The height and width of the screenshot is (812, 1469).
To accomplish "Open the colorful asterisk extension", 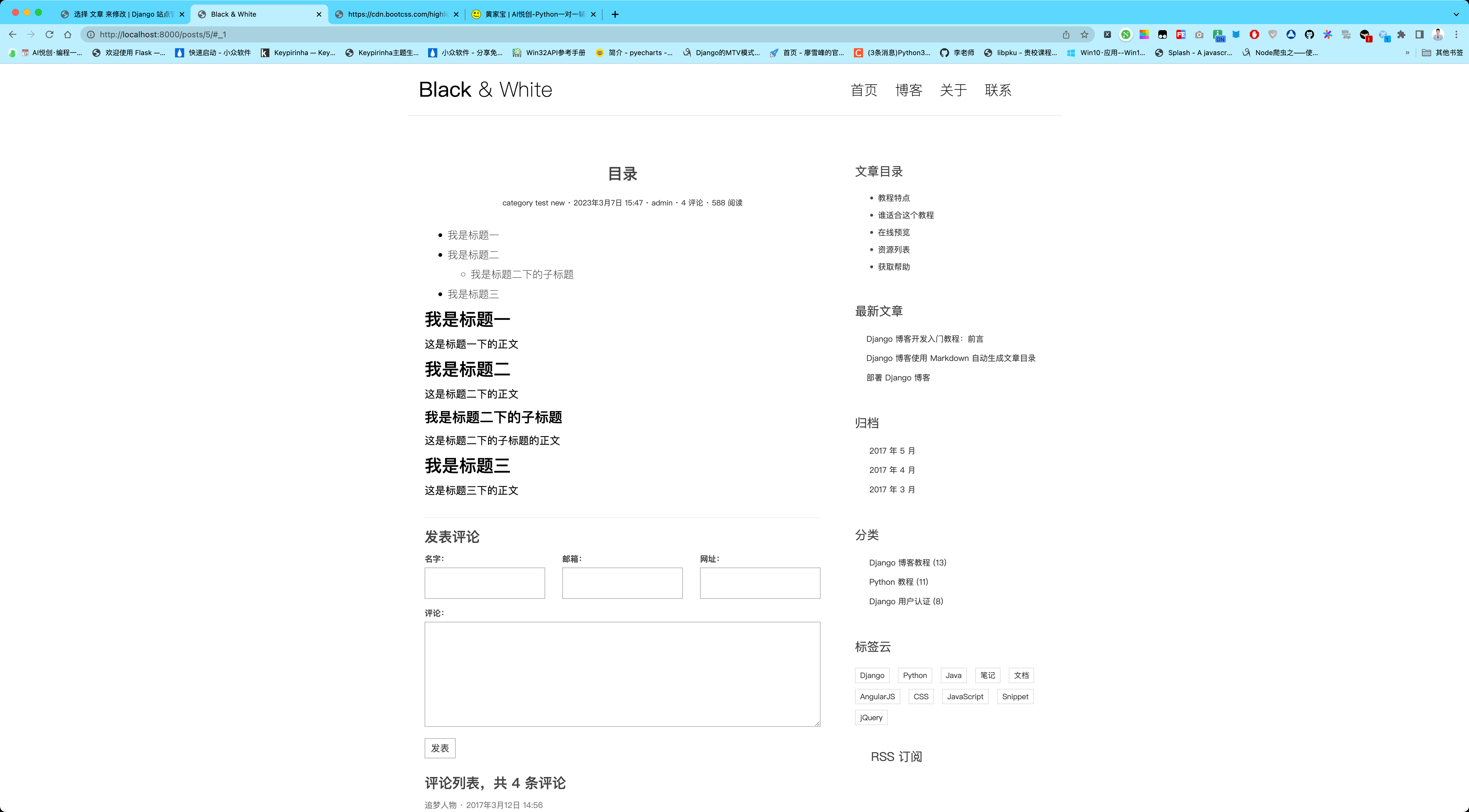I will 1328,34.
